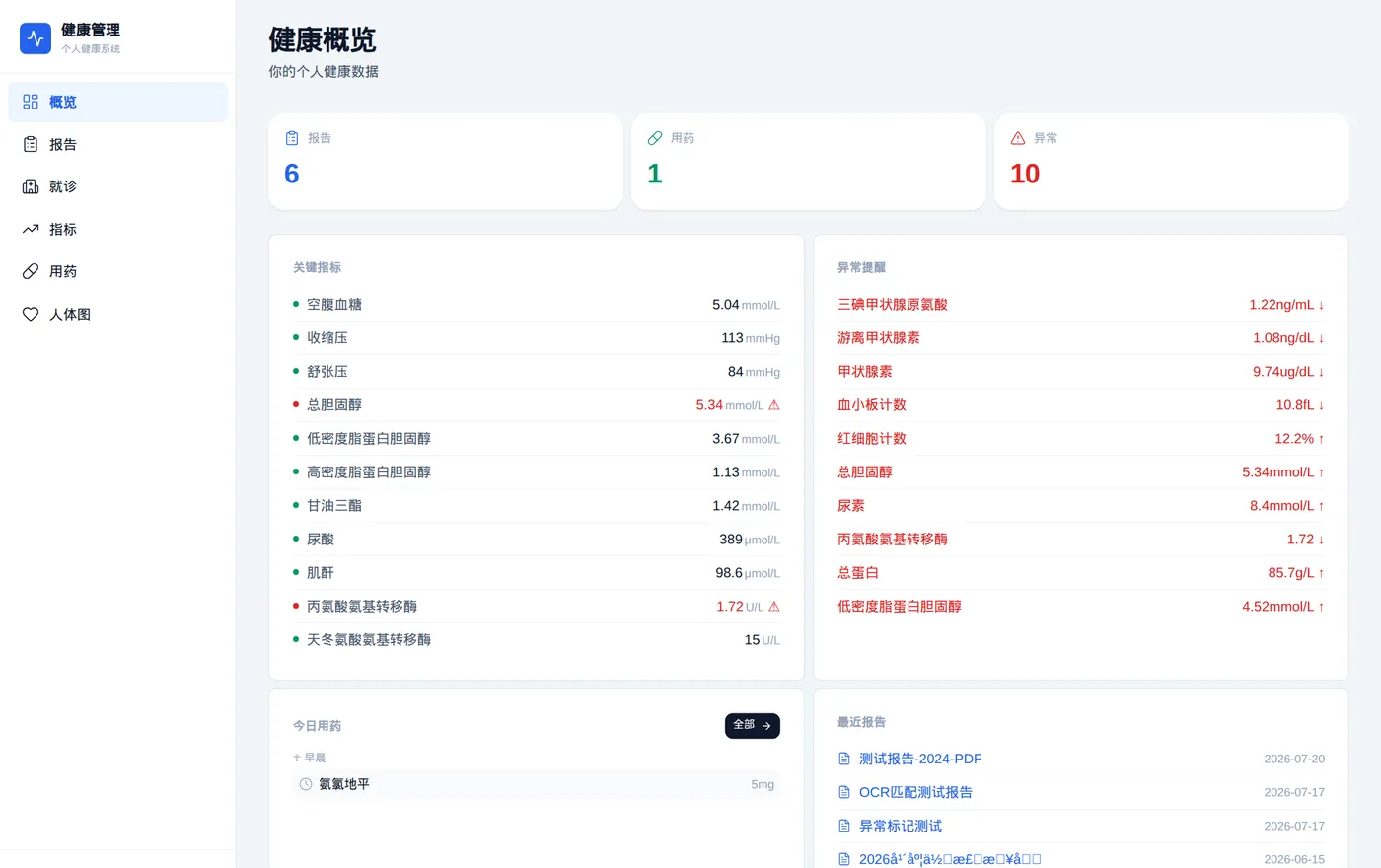Open the 异常 summary card showing 10
This screenshot has width=1381, height=868.
1172,162
